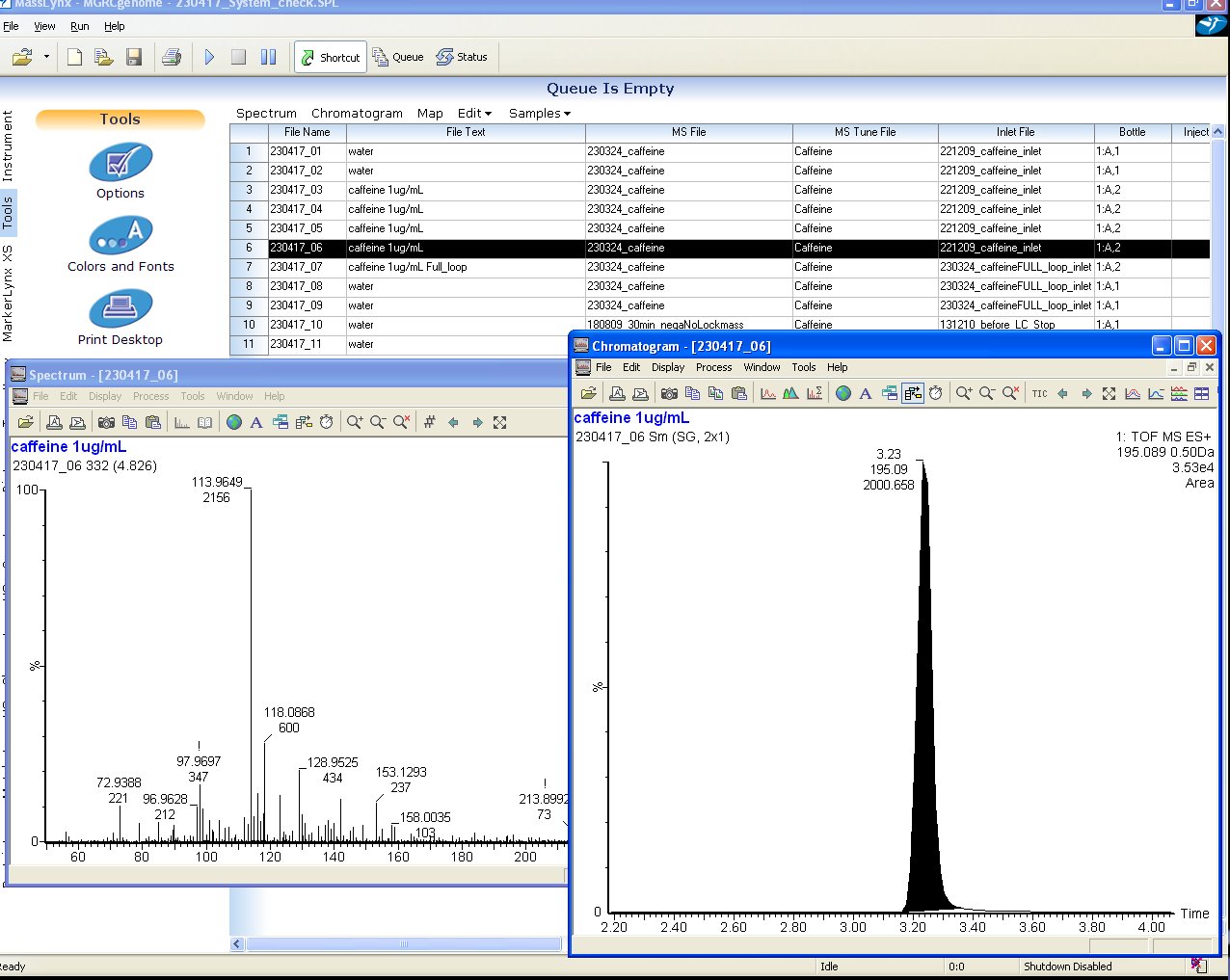Click the TIC icon in Chromatogram toolbar
The image size is (1230, 980).
(x=1039, y=394)
